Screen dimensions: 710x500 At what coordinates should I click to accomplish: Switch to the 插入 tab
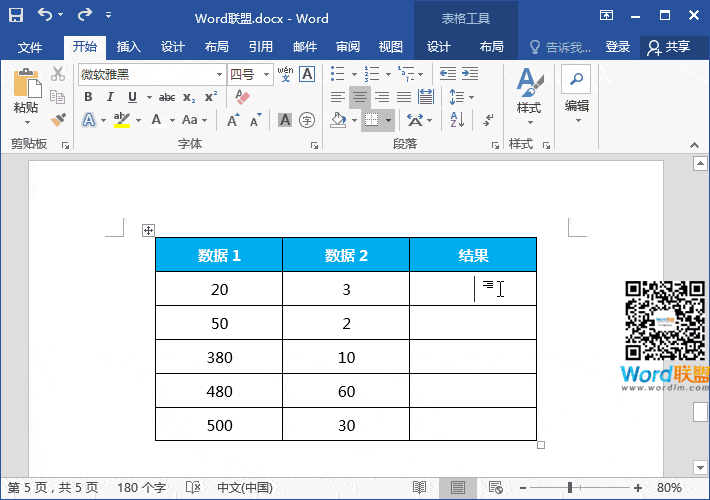pos(129,47)
